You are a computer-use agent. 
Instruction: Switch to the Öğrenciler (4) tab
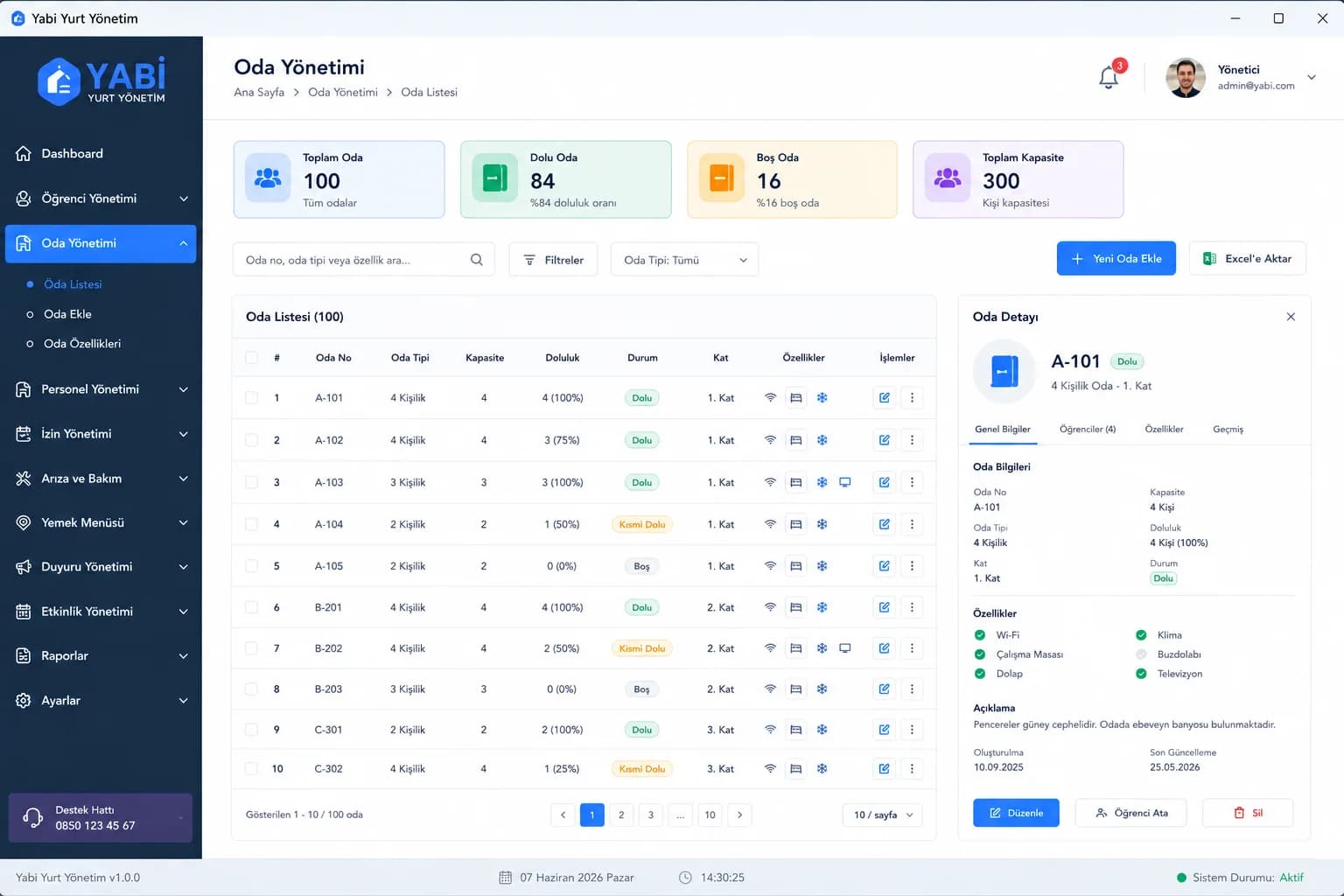1088,430
